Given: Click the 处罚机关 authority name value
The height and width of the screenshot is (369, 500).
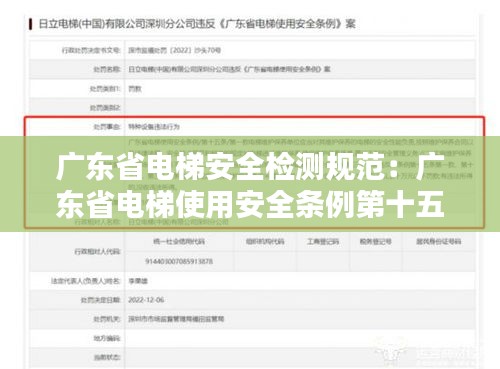Looking at the screenshot, I should tap(176, 319).
